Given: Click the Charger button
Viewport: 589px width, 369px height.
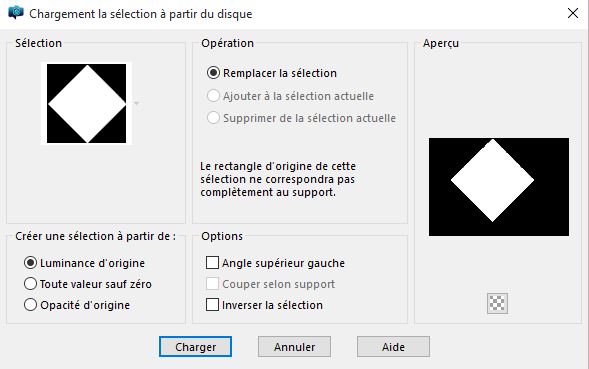Looking at the screenshot, I should 195,346.
